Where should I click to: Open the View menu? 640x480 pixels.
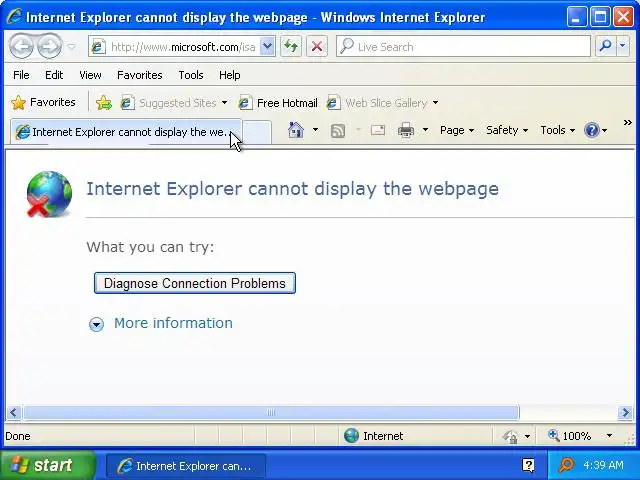click(x=90, y=75)
